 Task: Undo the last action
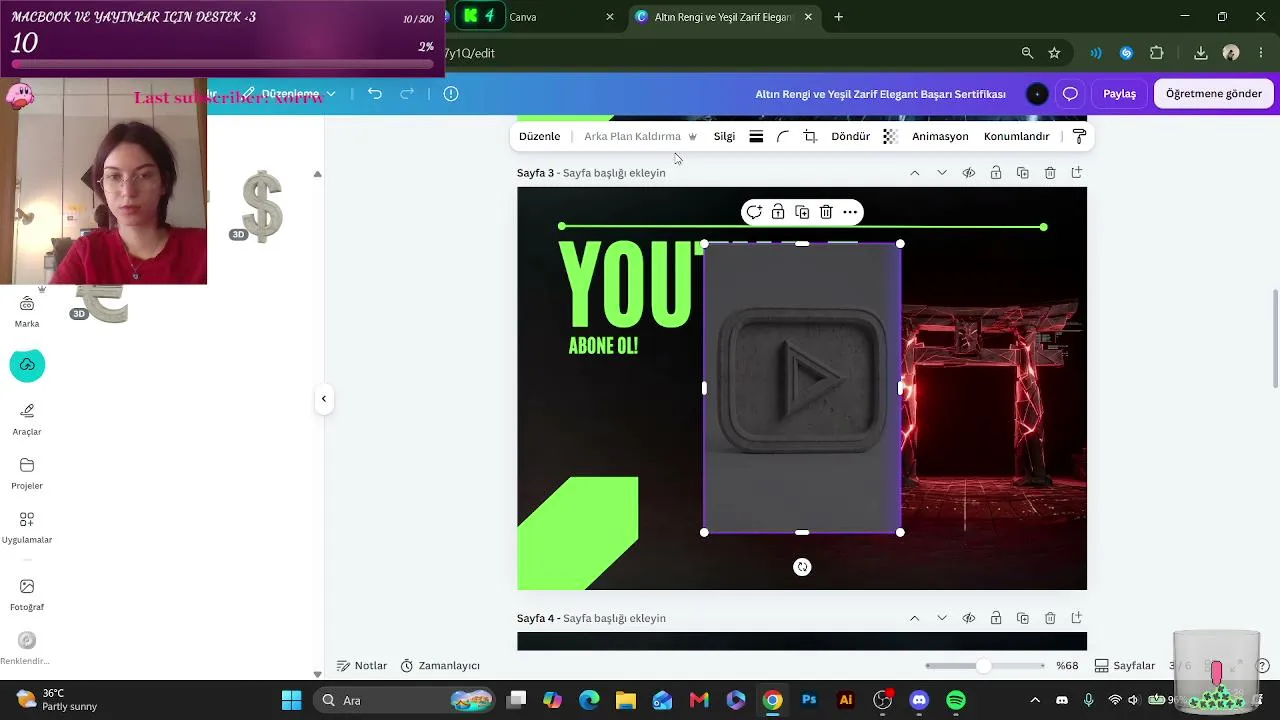[375, 93]
